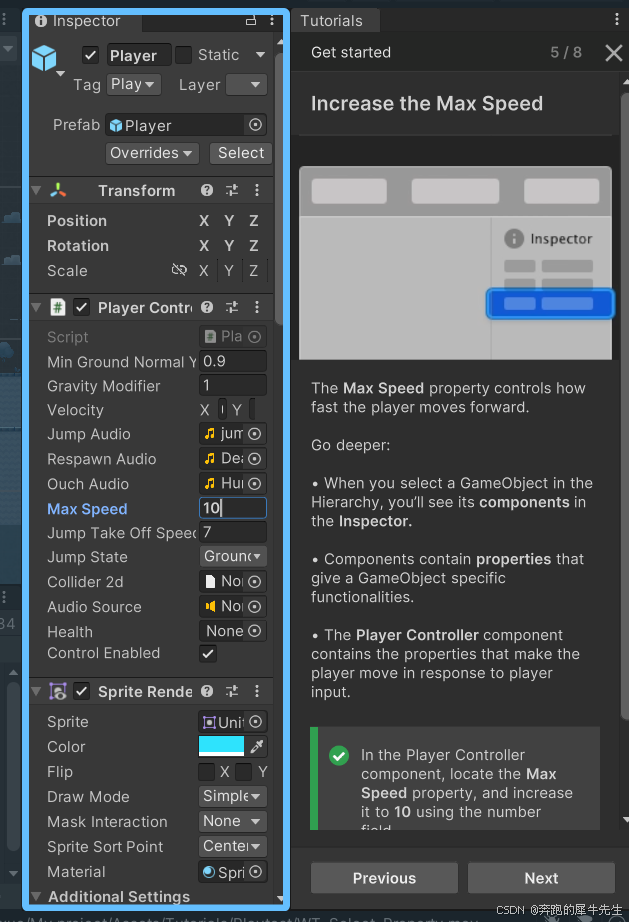Toggle Player Controller enabled checkbox
629x922 pixels.
82,307
